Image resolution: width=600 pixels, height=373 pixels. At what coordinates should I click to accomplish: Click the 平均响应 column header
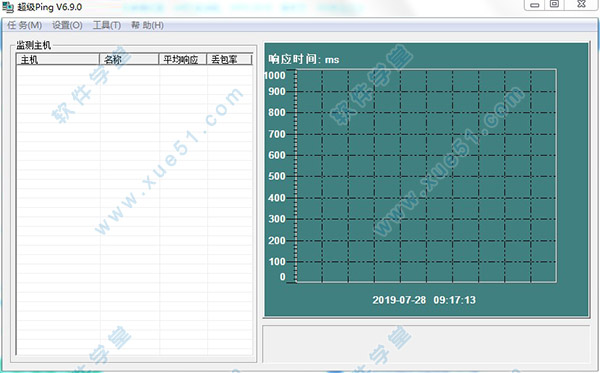(183, 60)
